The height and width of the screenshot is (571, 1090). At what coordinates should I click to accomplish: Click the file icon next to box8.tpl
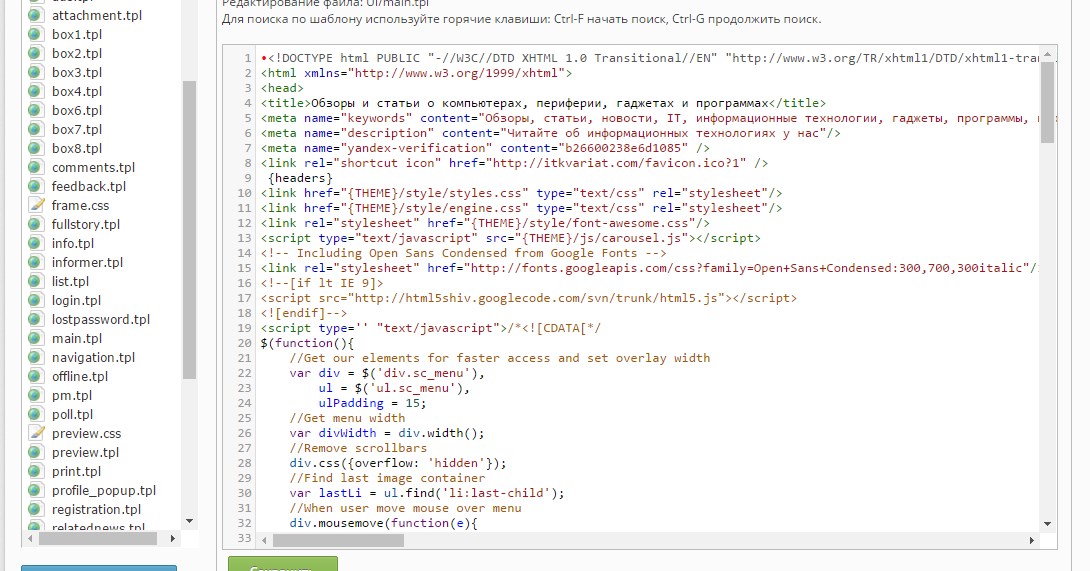coord(35,147)
